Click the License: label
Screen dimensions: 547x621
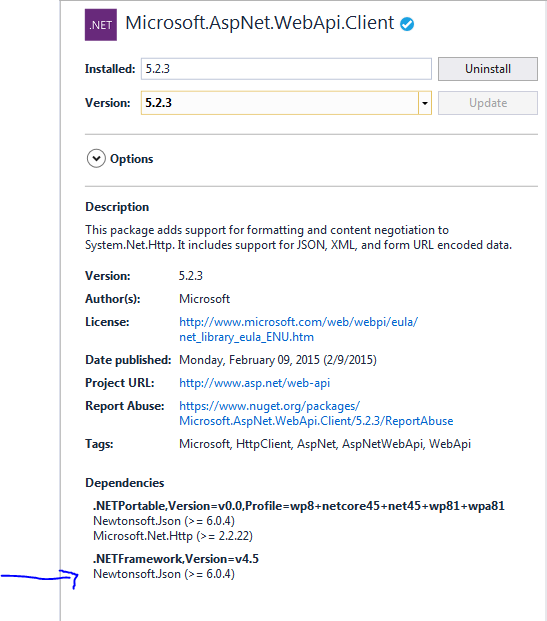[107, 322]
